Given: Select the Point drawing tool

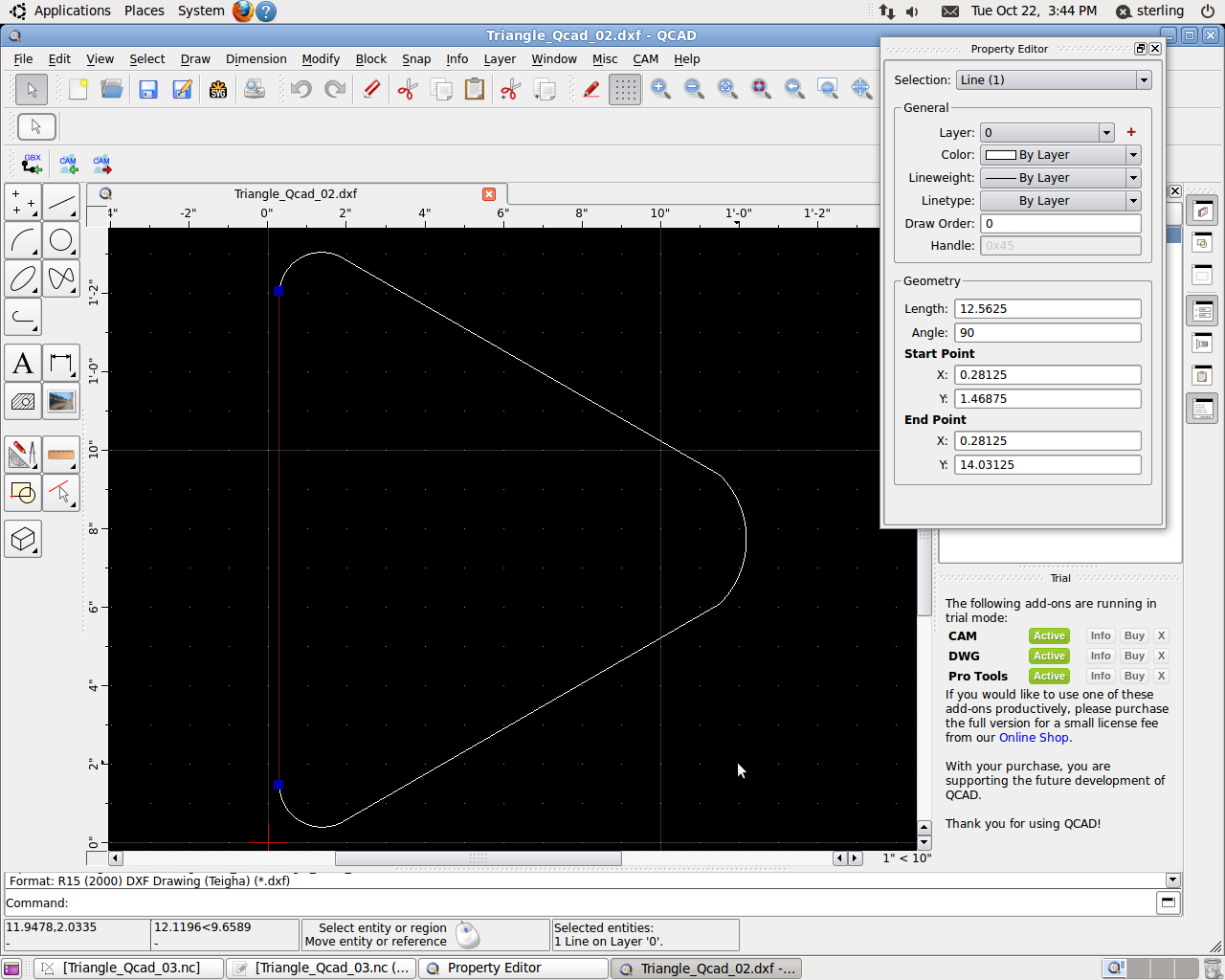Looking at the screenshot, I should coord(23,203).
